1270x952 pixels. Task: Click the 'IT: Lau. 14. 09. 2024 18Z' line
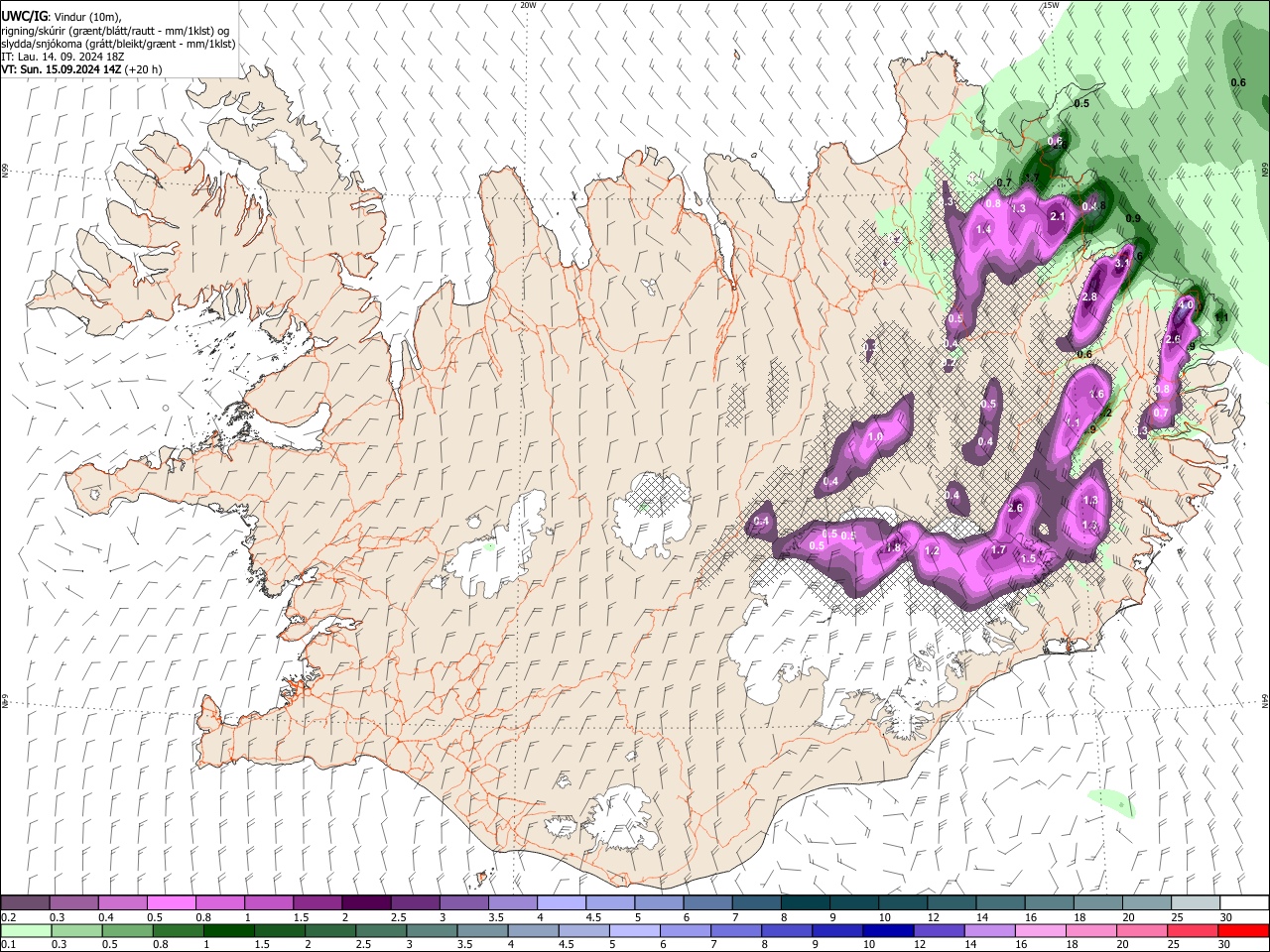point(63,57)
